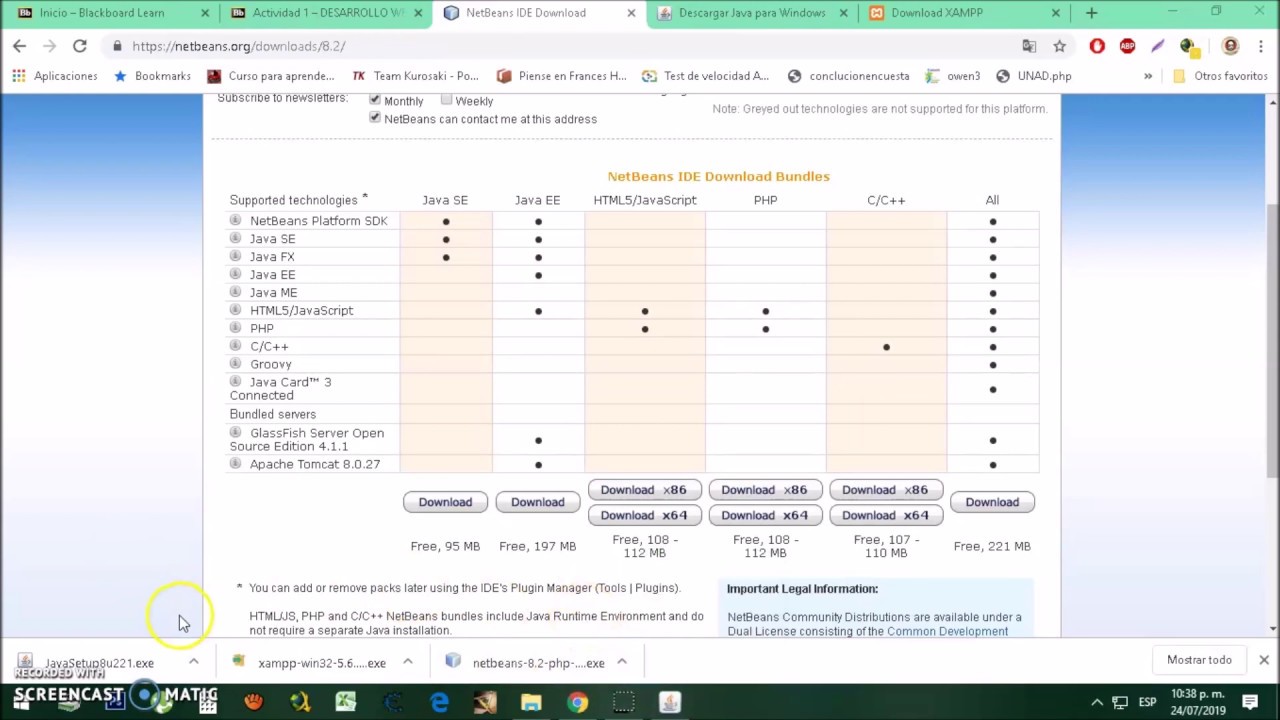
Task: Open Aplicaciones apps grid in bookmarks bar
Action: 55,76
